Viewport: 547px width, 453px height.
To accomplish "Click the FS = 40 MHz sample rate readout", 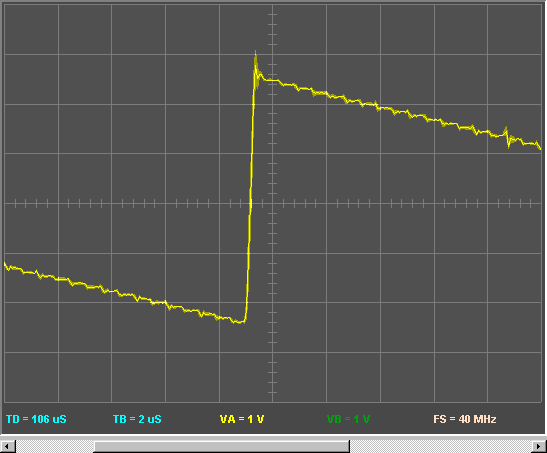I will click(465, 419).
